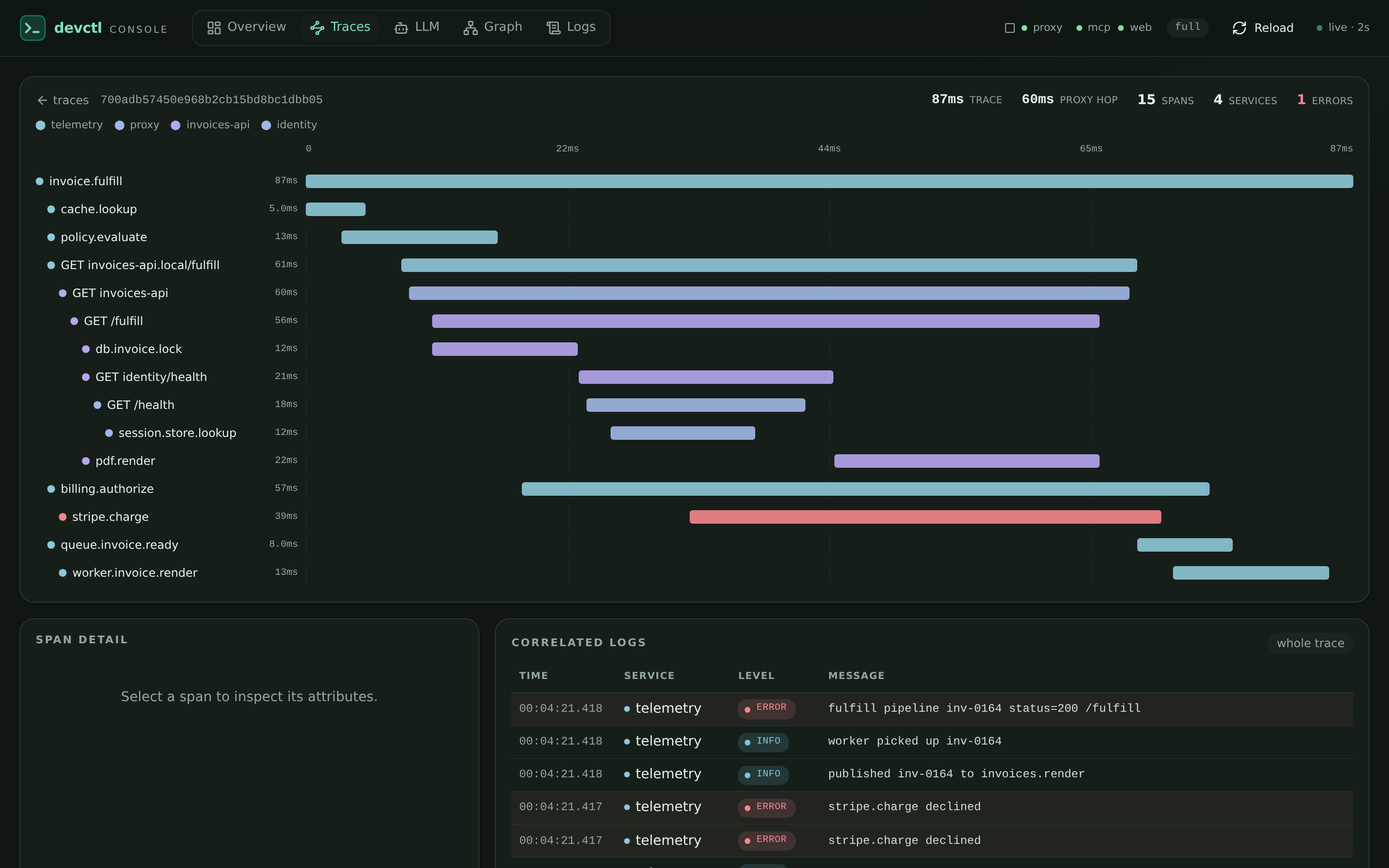Click the 15 SPANS summary stat
This screenshot has width=1389, height=868.
click(1165, 100)
